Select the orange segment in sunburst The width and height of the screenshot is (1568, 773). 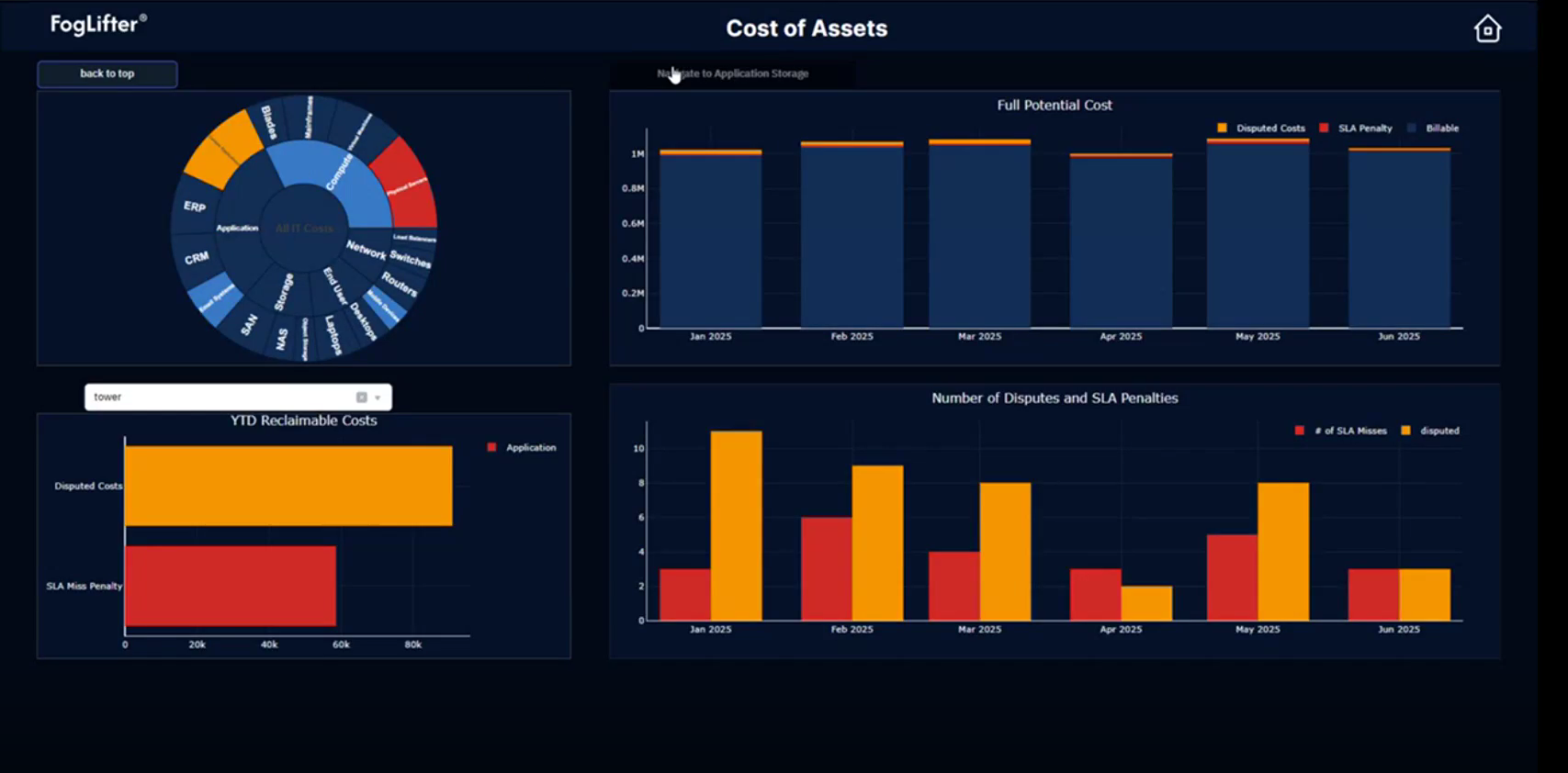tap(224, 148)
